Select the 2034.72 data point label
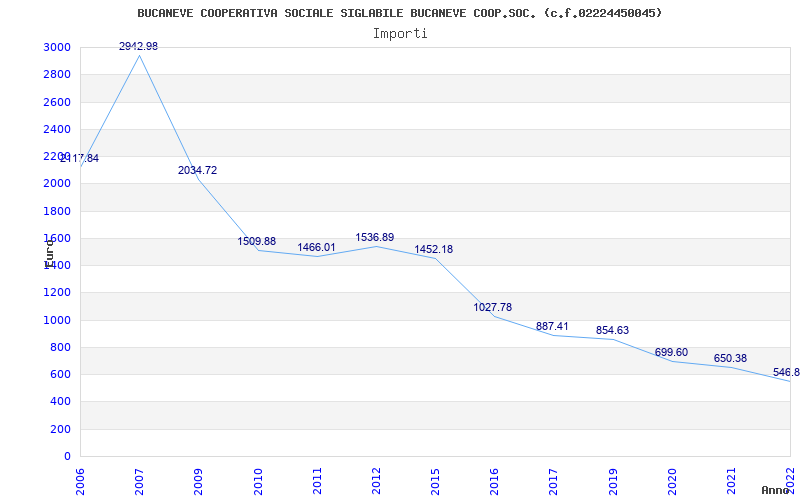The image size is (800, 500). pos(197,171)
